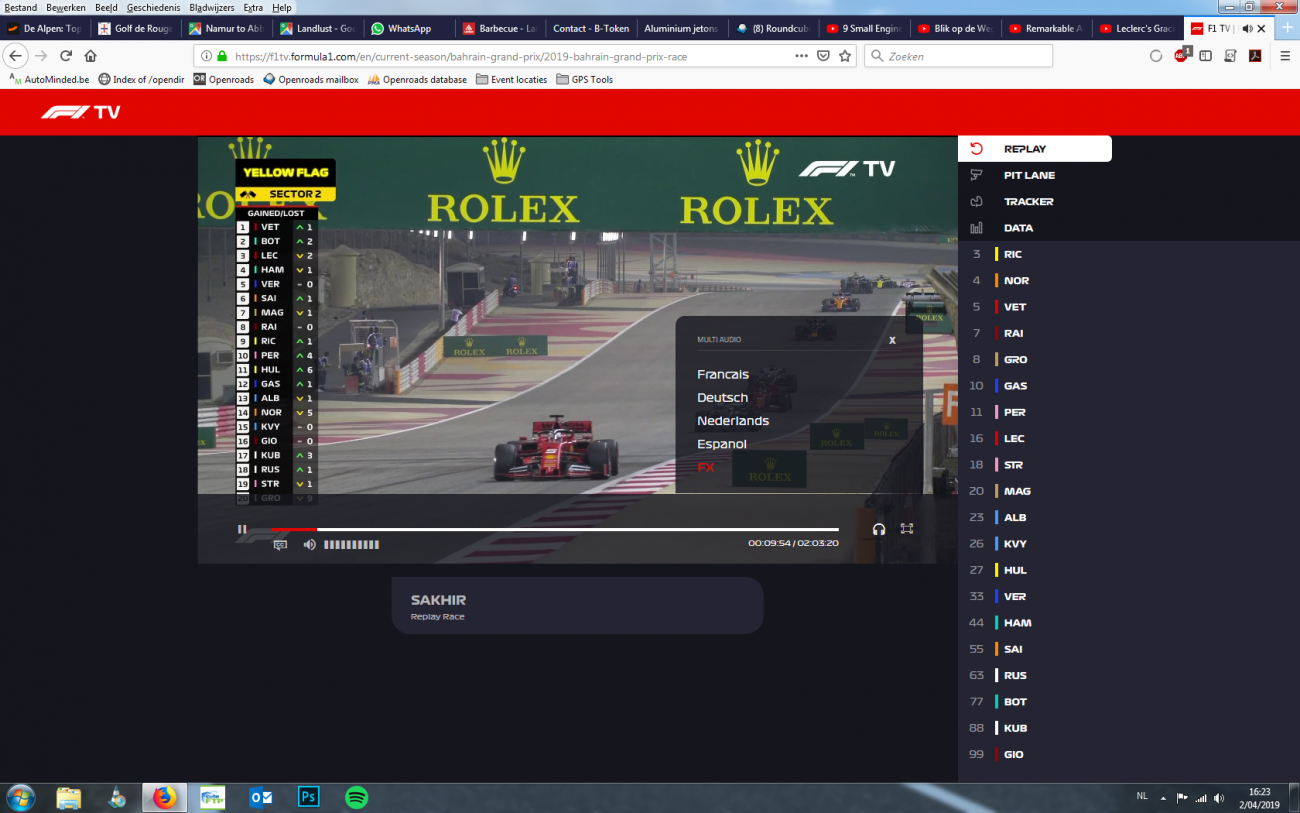Select Francais audio language
This screenshot has height=813, width=1300.
click(x=723, y=374)
